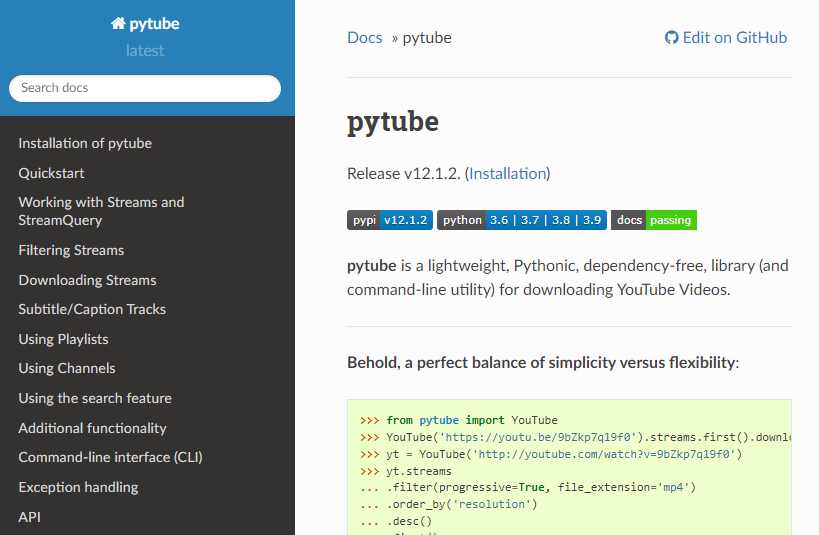Click the youtu.be/9bZkp7q19f0 URL in code
819x535 pixels.
click(541, 437)
